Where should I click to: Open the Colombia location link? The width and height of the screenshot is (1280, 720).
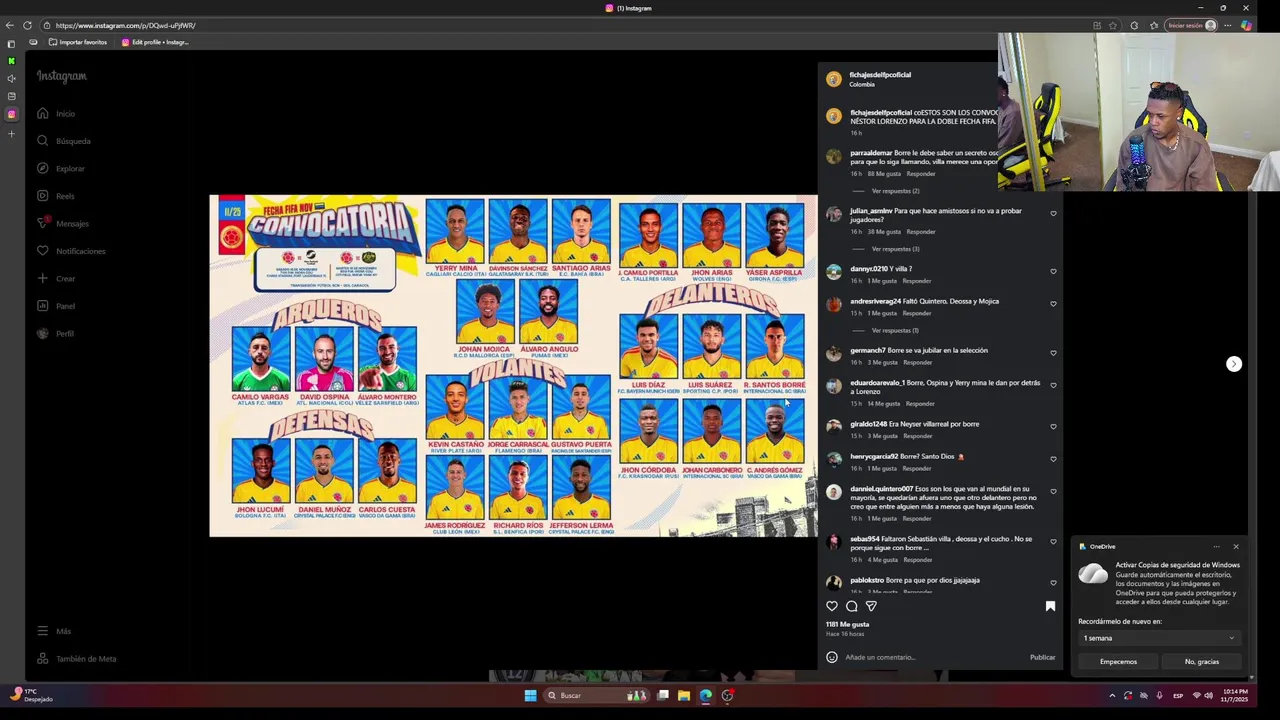862,85
